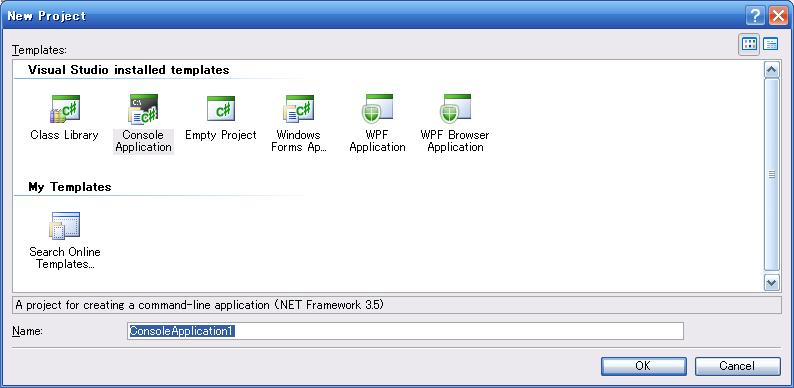Click the templates scrollbar down arrow

point(772,283)
